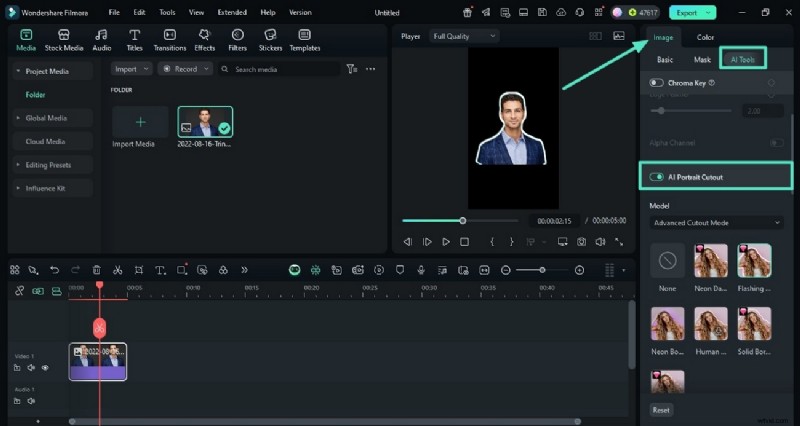The height and width of the screenshot is (426, 800).
Task: Take a snapshot with the camera icon
Action: [581, 242]
